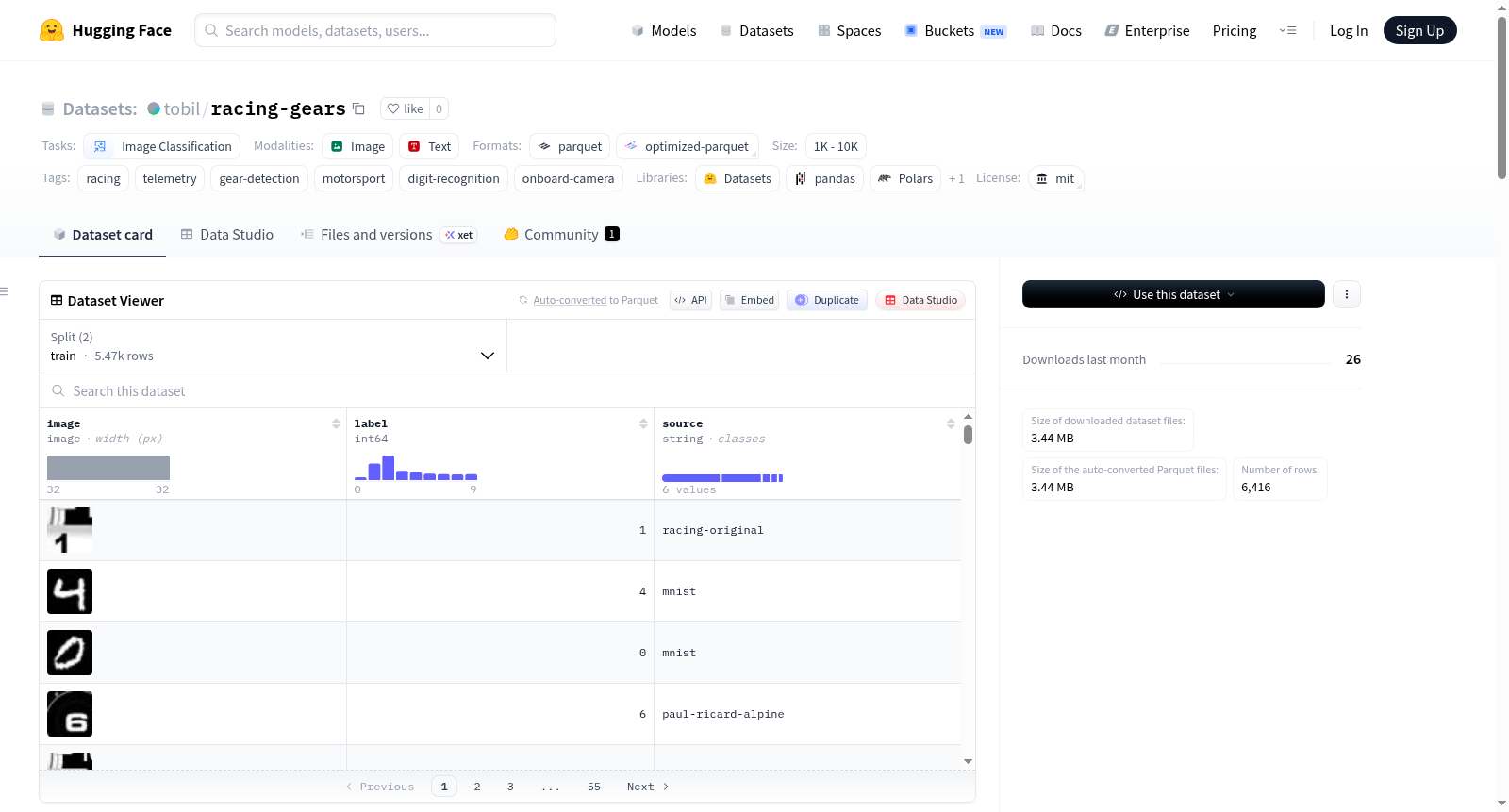
Task: Sort the image column
Action: click(x=336, y=423)
